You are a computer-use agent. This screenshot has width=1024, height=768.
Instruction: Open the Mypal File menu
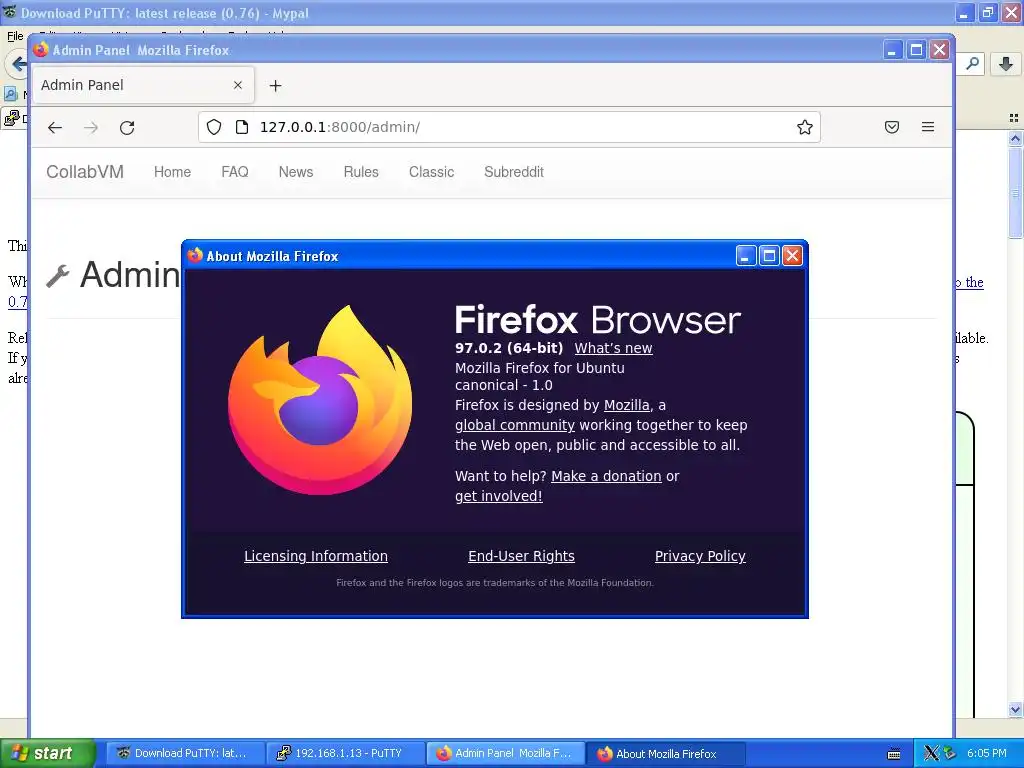click(x=15, y=36)
